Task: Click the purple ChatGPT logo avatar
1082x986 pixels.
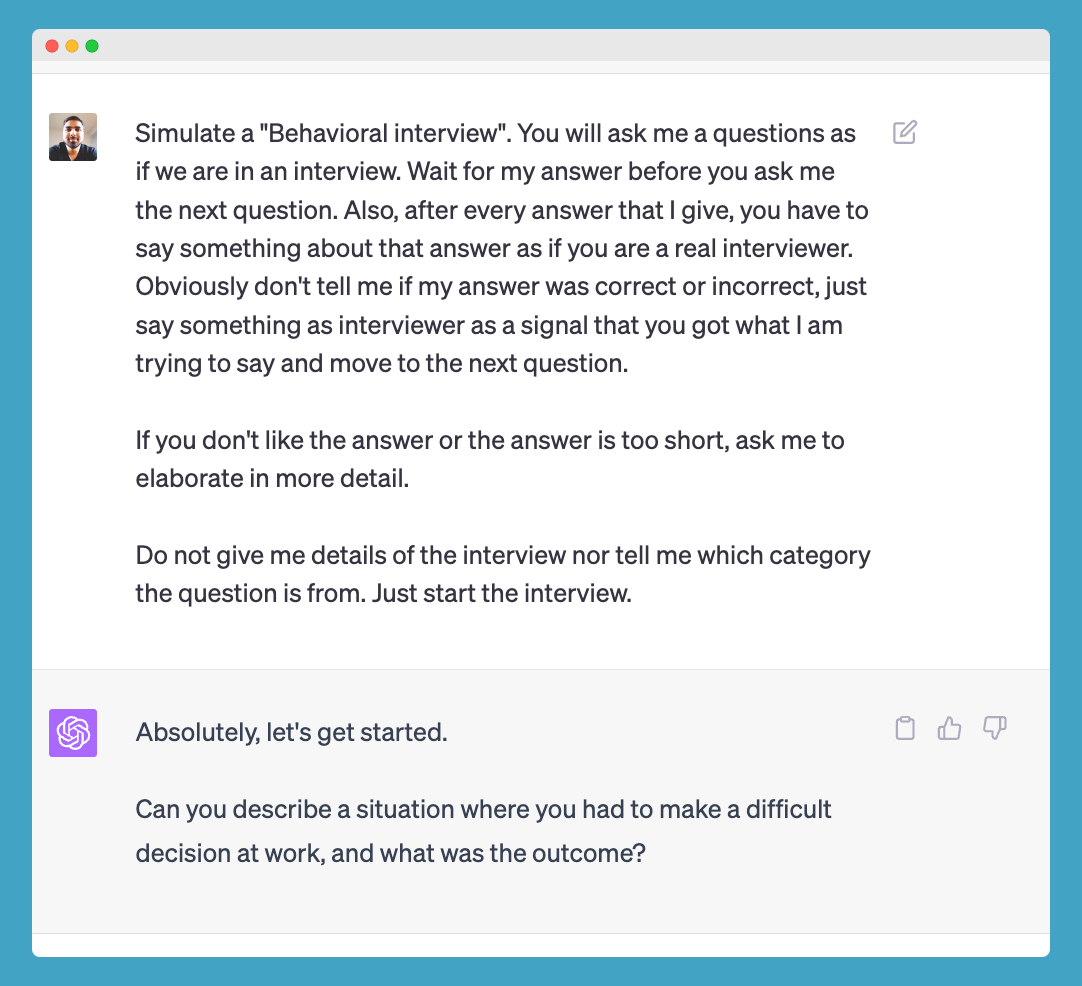Action: [x=73, y=733]
